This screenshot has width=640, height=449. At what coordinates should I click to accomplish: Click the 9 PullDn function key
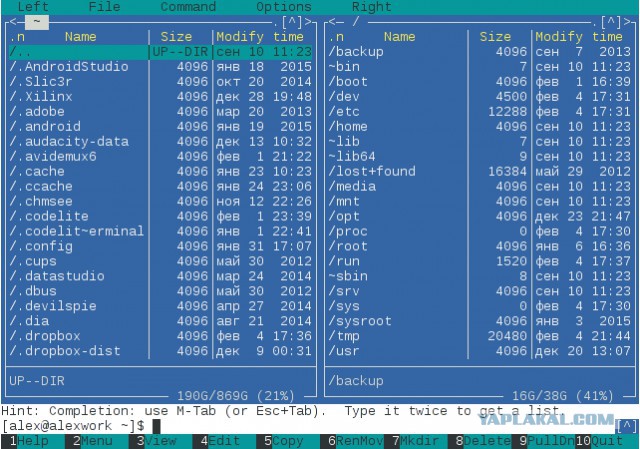pyautogui.click(x=547, y=441)
